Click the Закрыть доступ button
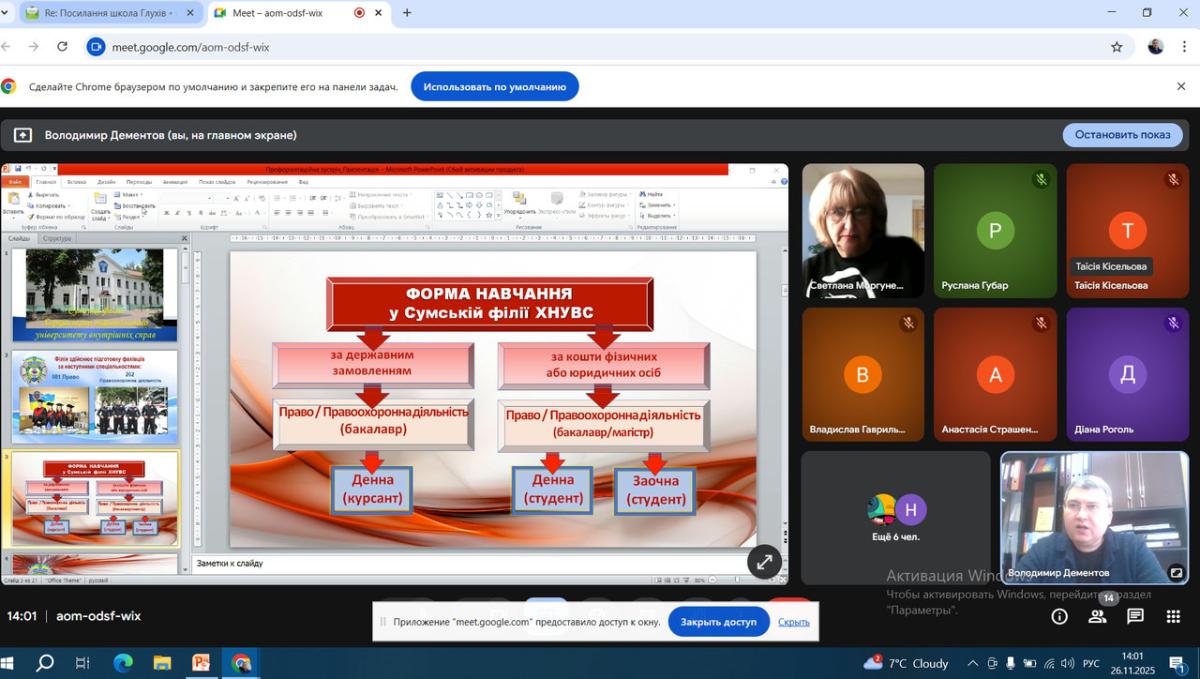 click(x=718, y=622)
